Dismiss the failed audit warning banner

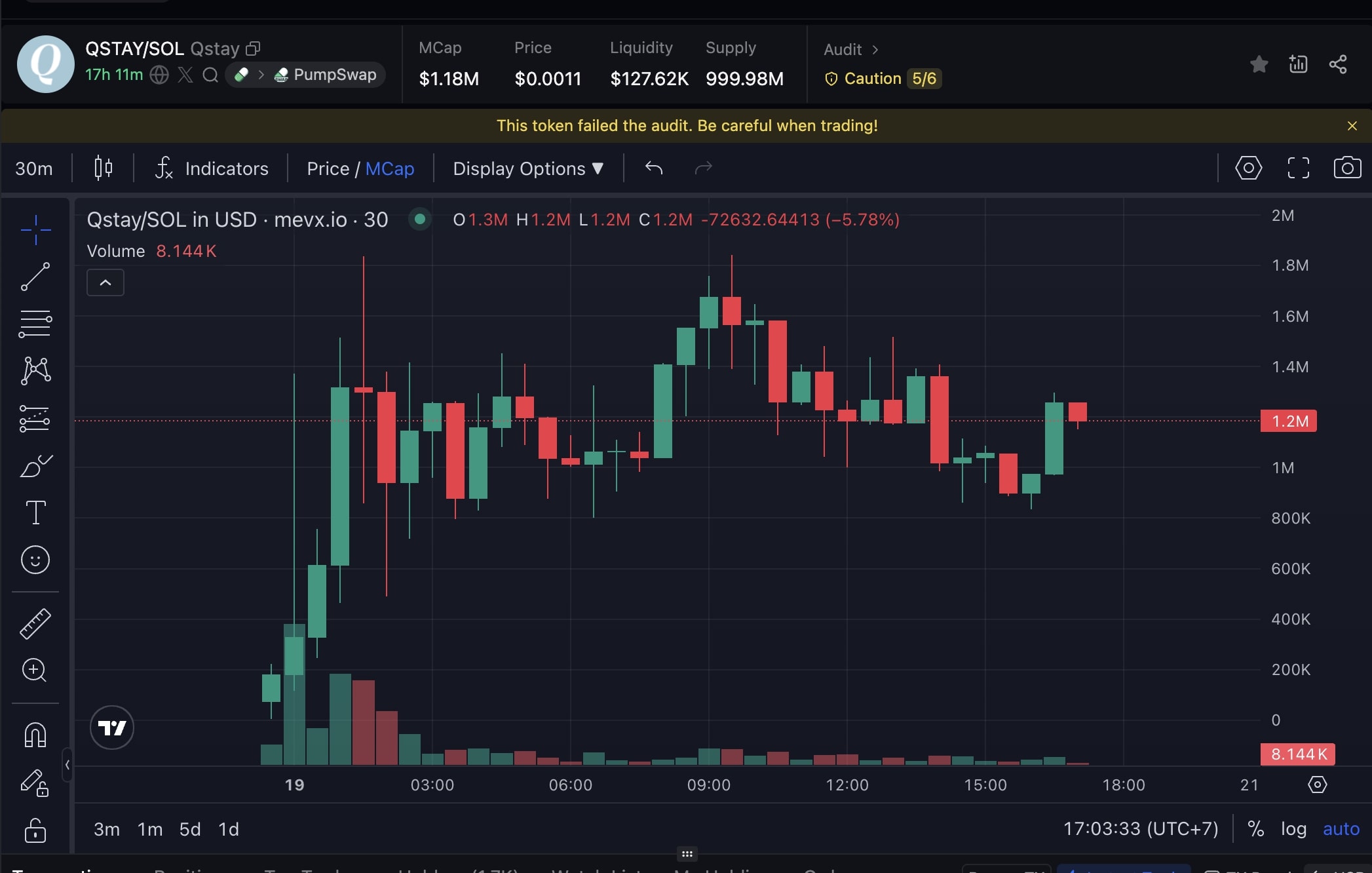click(1352, 126)
